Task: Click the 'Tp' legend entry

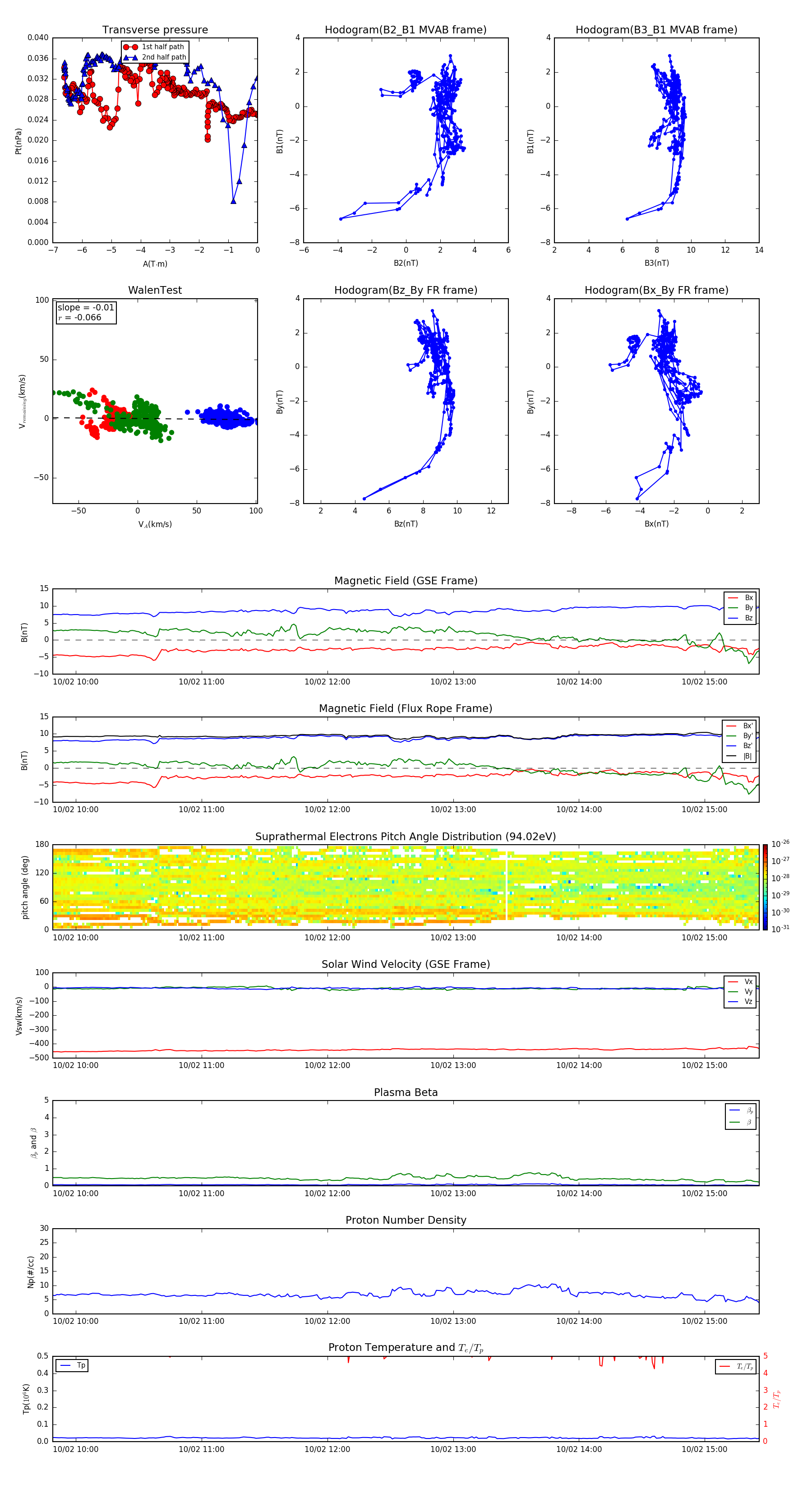Action: (72, 1365)
